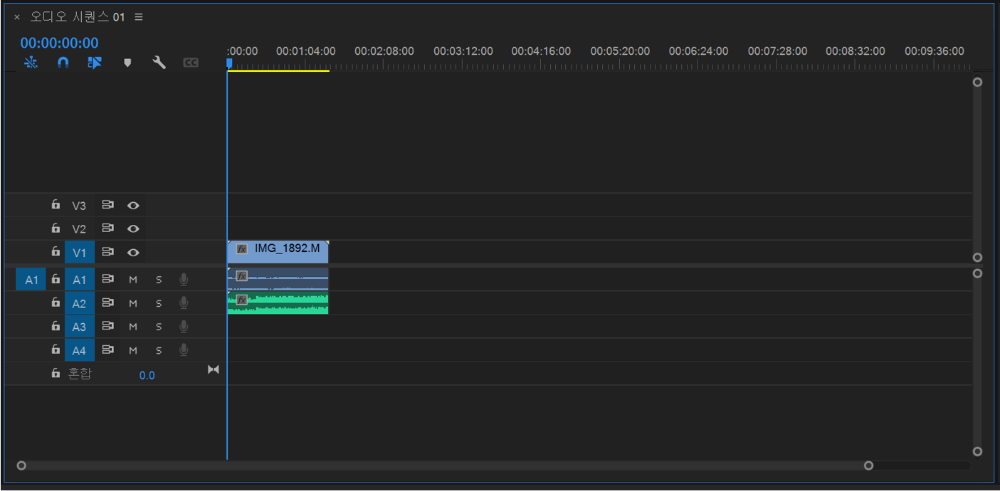Screen dimensions: 1000x491
Task: Solo track A1
Action: [159, 279]
